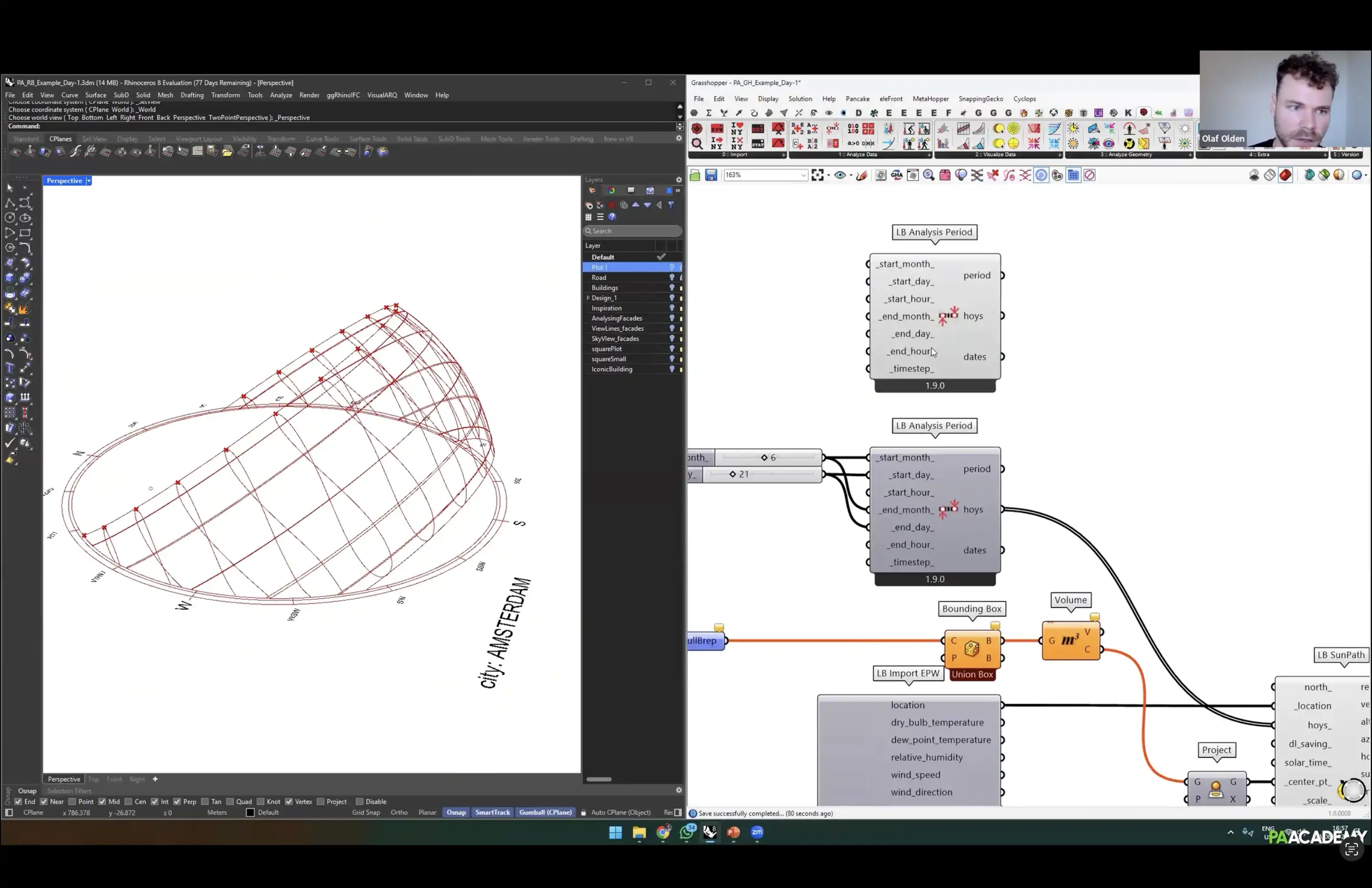Image resolution: width=1372 pixels, height=888 pixels.
Task: Move layer up with the up arrow
Action: (x=636, y=205)
